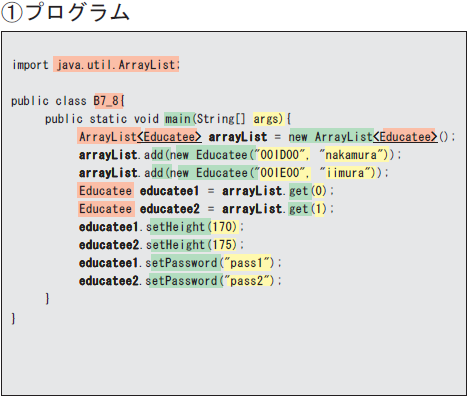
Task: Click "get(0)" method call
Action: (x=308, y=191)
